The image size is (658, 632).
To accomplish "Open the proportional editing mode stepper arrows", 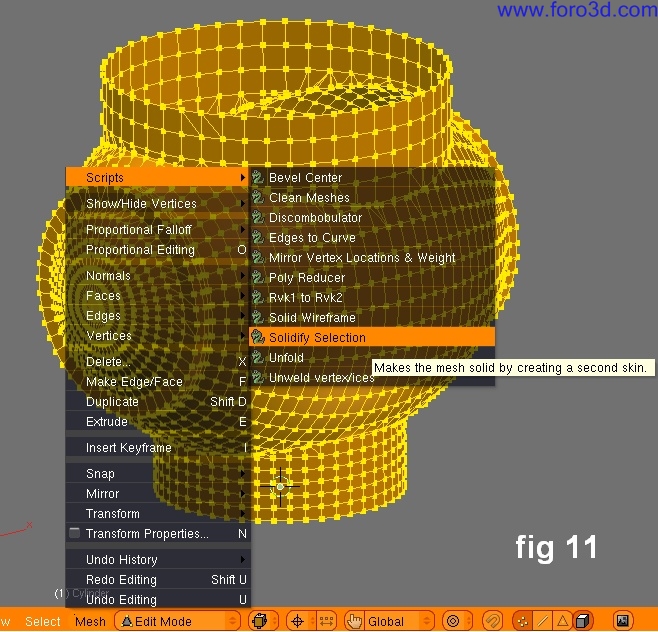I will [x=468, y=621].
